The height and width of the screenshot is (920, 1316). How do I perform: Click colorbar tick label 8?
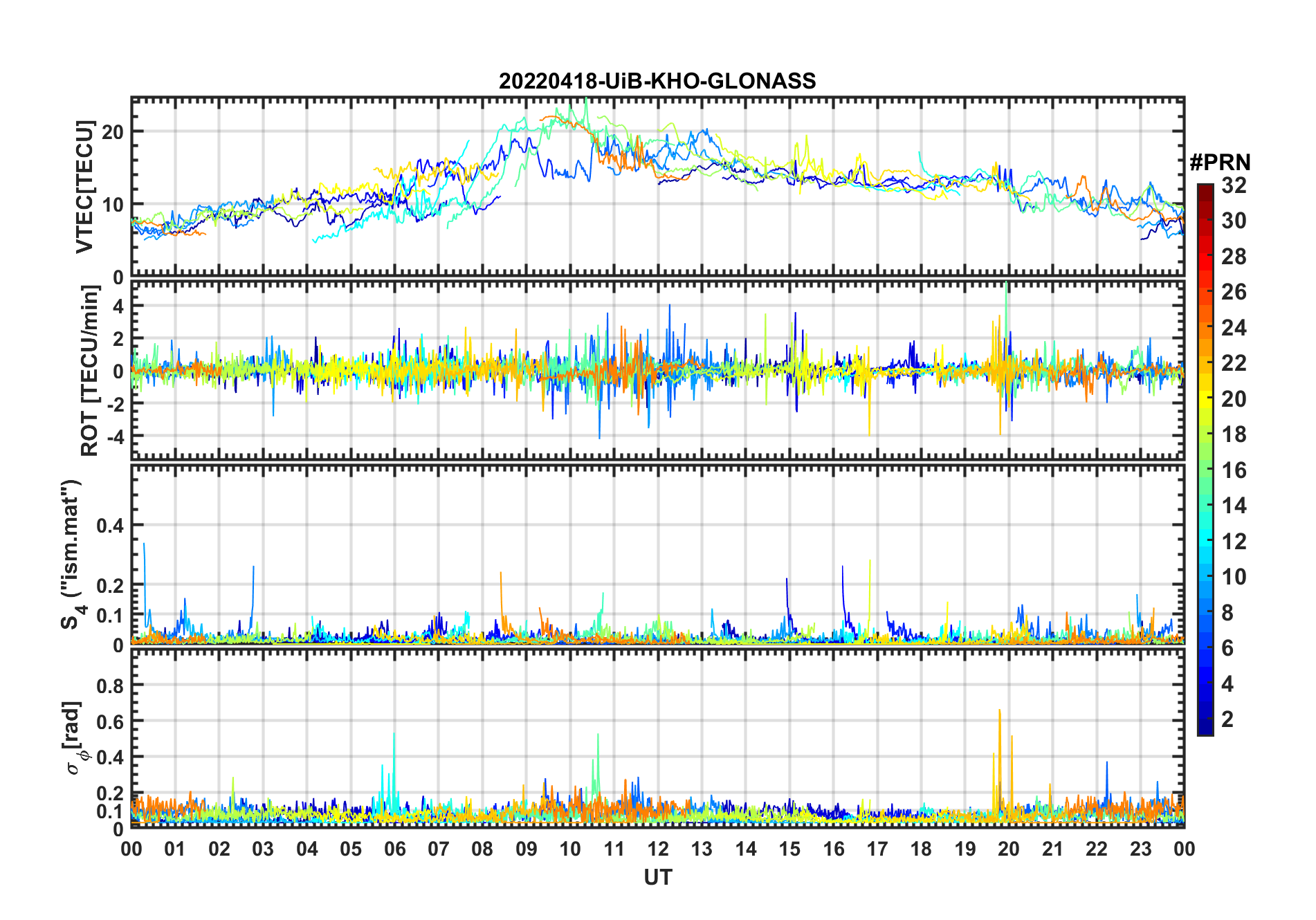pyautogui.click(x=1227, y=612)
